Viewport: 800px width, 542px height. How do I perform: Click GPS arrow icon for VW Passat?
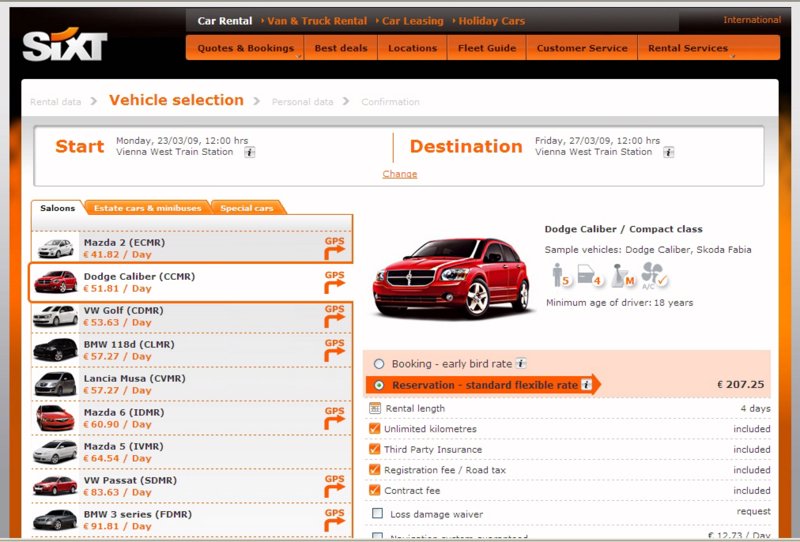point(335,486)
